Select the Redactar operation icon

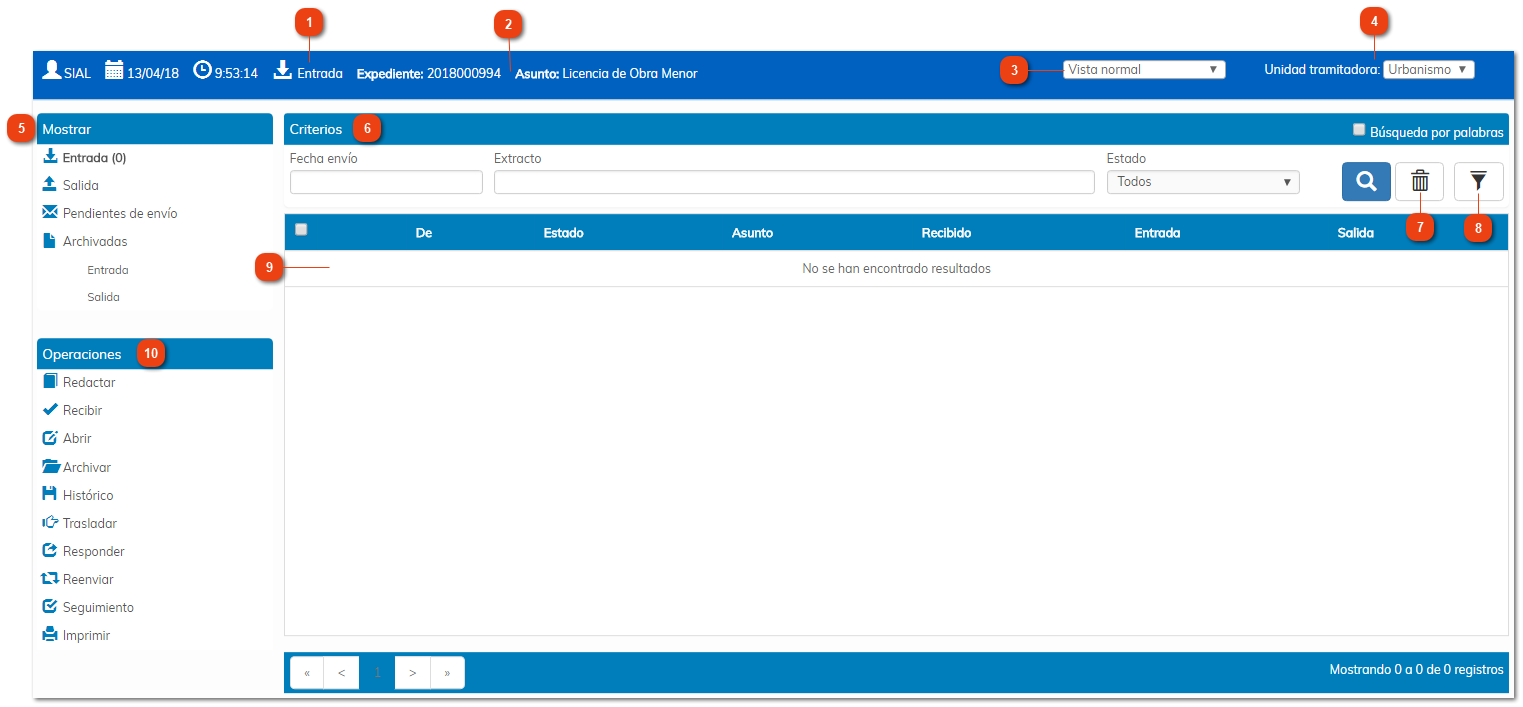tap(49, 381)
